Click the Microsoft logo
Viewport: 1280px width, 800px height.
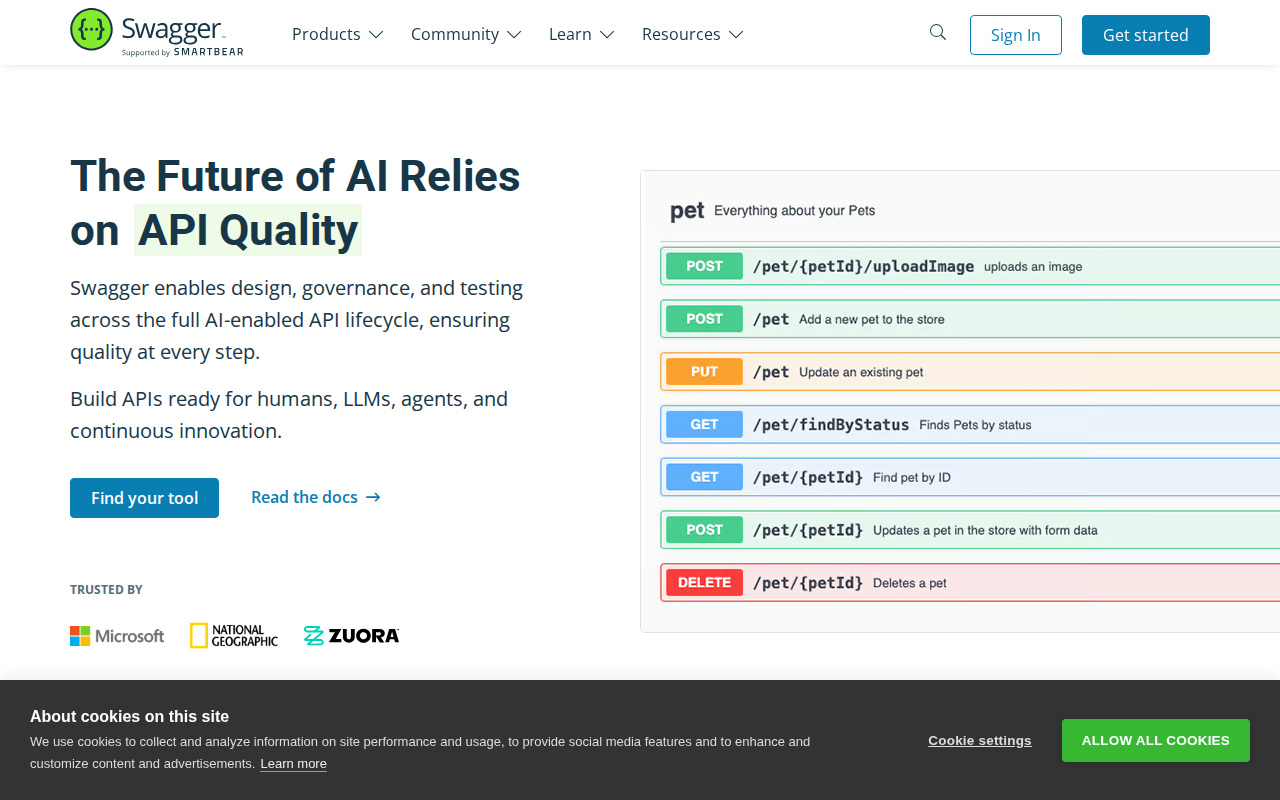tap(117, 636)
